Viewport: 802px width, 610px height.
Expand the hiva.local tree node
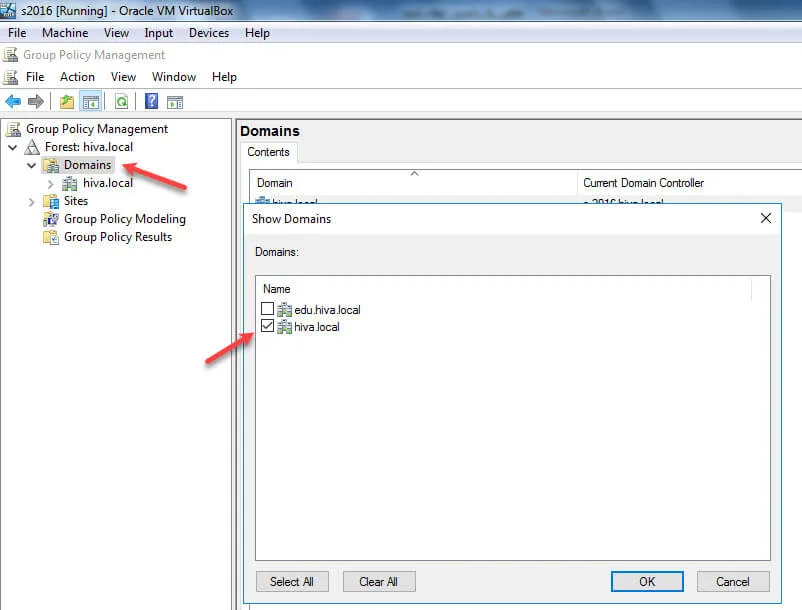coord(50,184)
